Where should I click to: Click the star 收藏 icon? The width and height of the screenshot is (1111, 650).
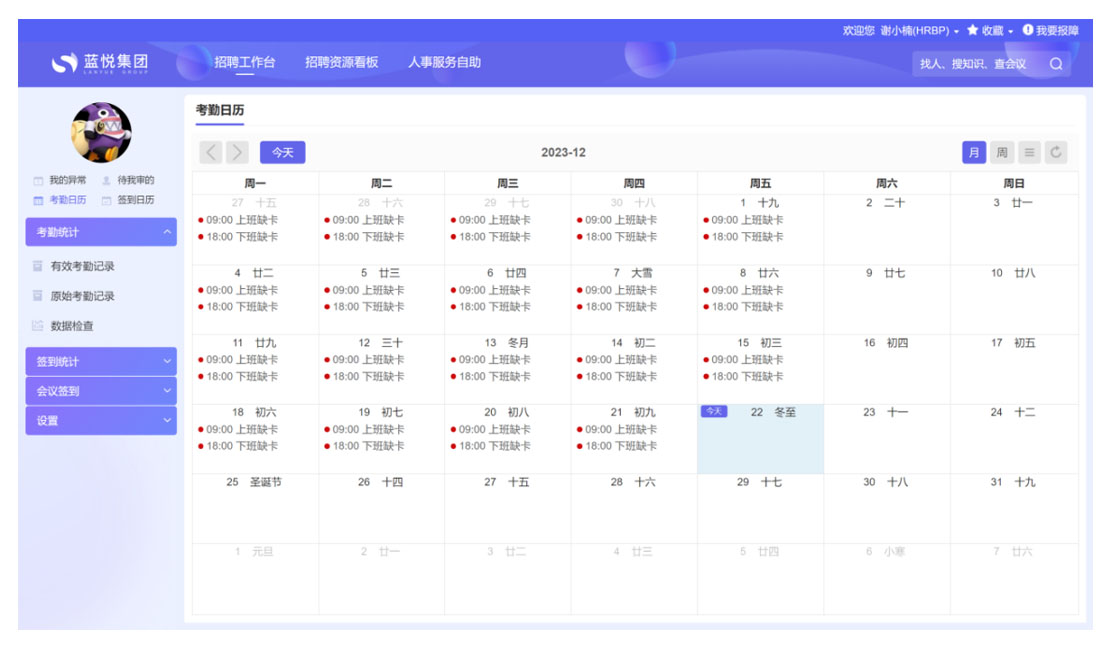coord(972,31)
